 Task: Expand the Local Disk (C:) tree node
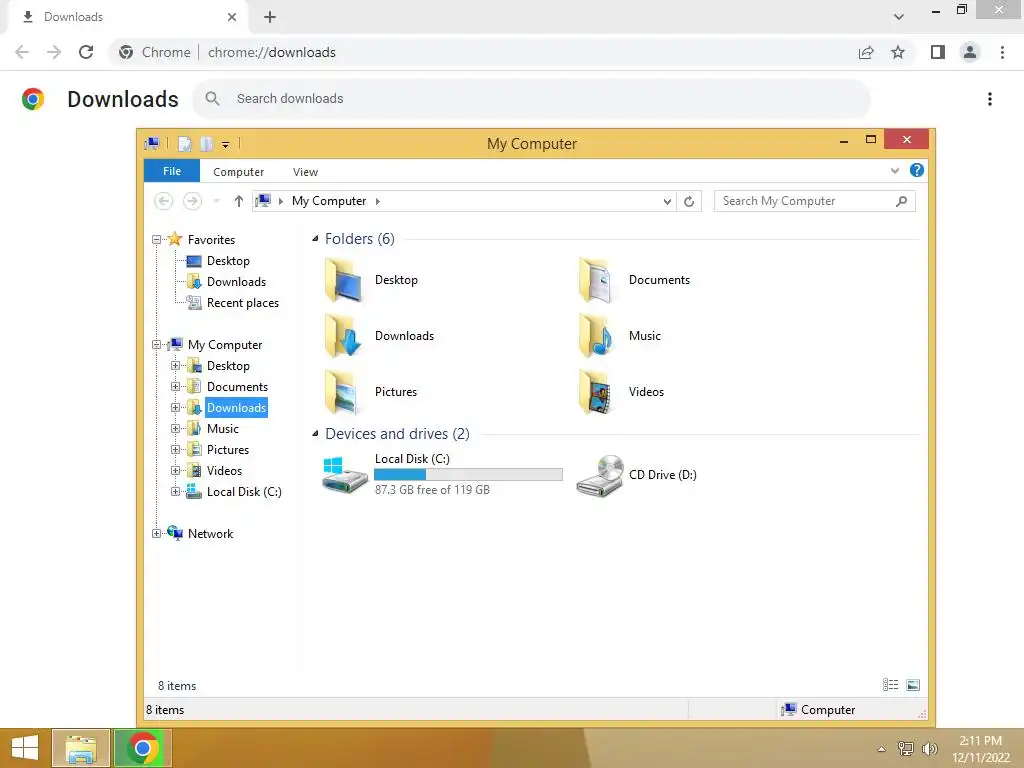click(x=175, y=492)
